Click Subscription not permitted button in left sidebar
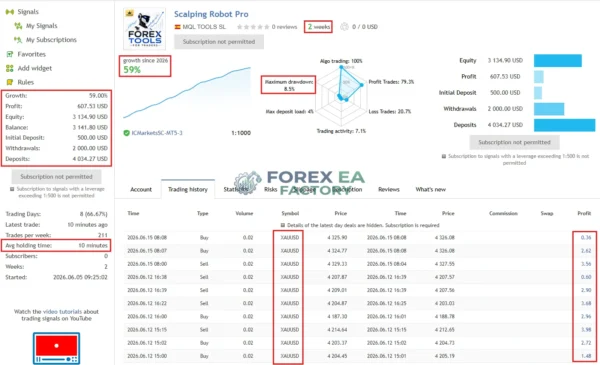600x365 pixels. (56, 177)
